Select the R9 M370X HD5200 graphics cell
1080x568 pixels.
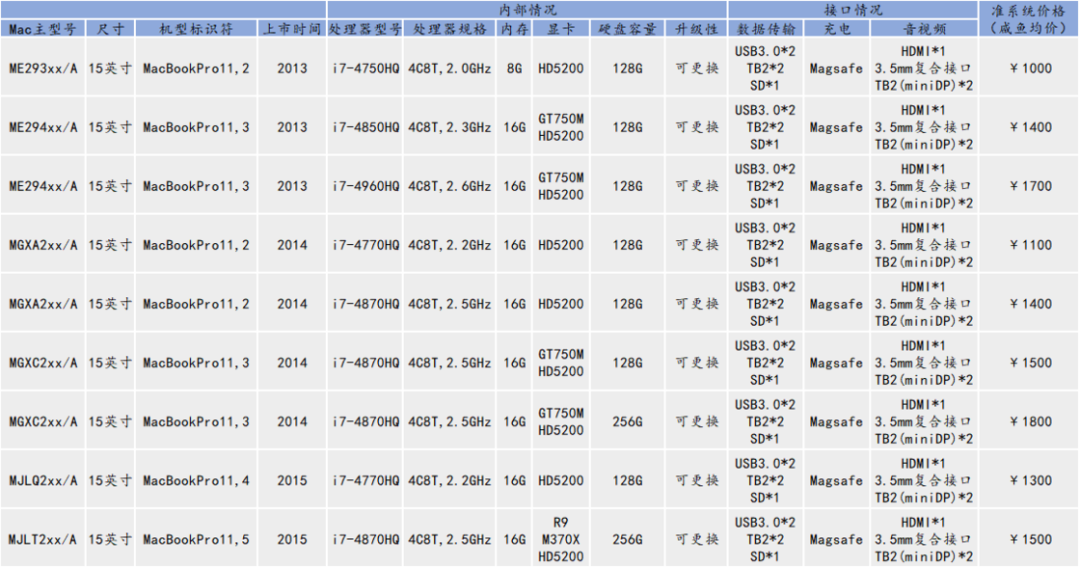point(561,539)
